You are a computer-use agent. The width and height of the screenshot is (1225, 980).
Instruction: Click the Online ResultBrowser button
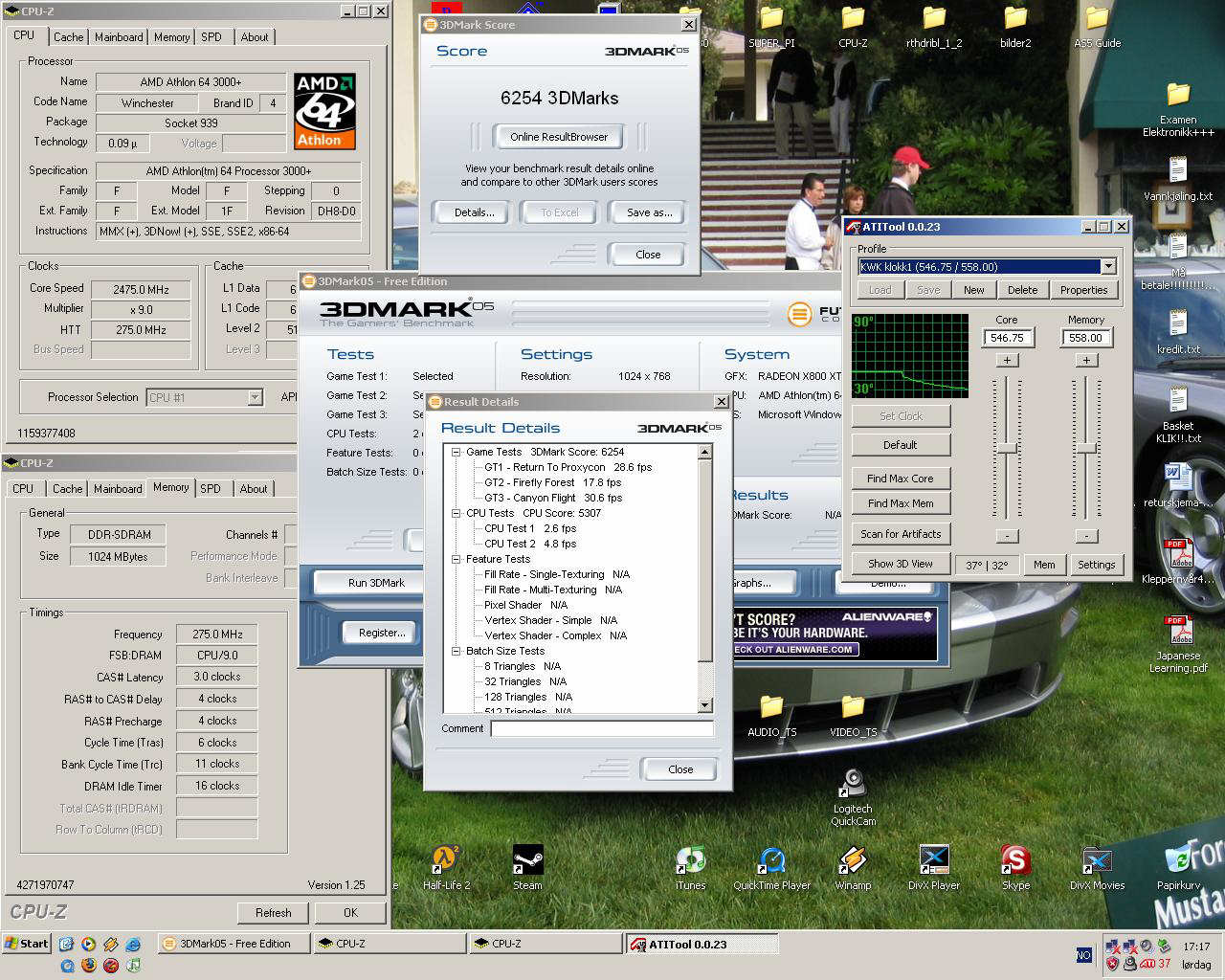pyautogui.click(x=559, y=137)
